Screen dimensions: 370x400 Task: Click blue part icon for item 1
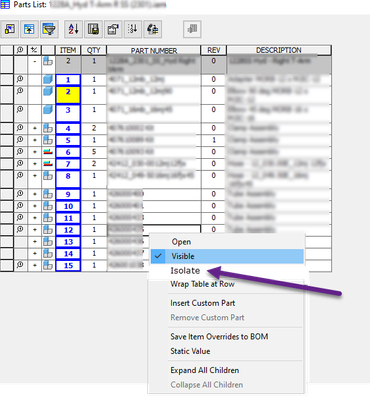(48, 79)
